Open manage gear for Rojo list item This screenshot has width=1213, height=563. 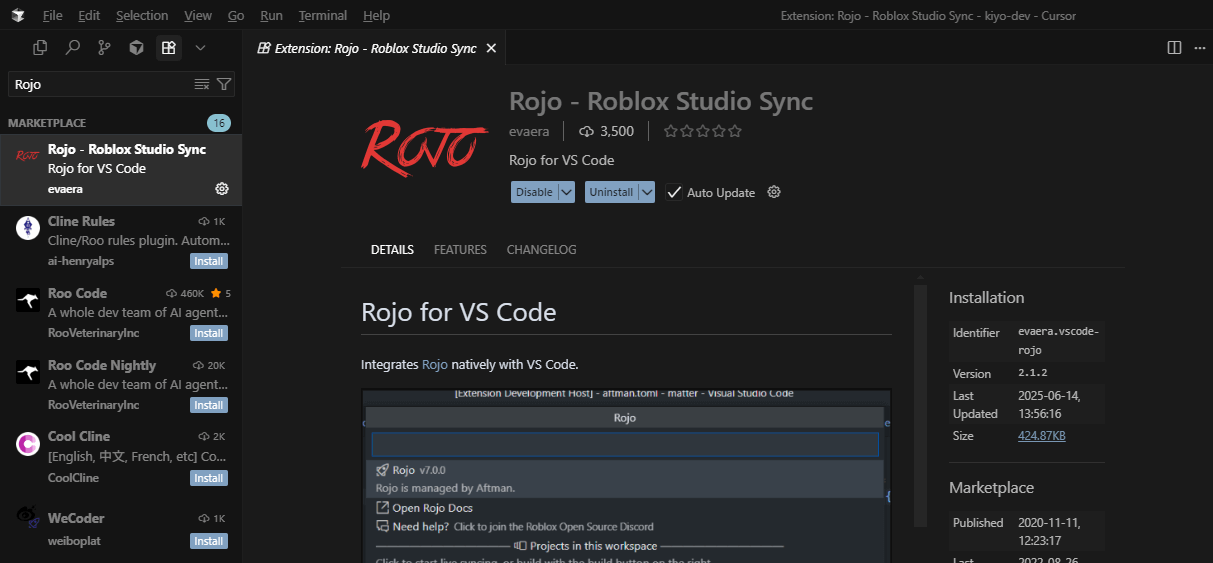pos(222,189)
